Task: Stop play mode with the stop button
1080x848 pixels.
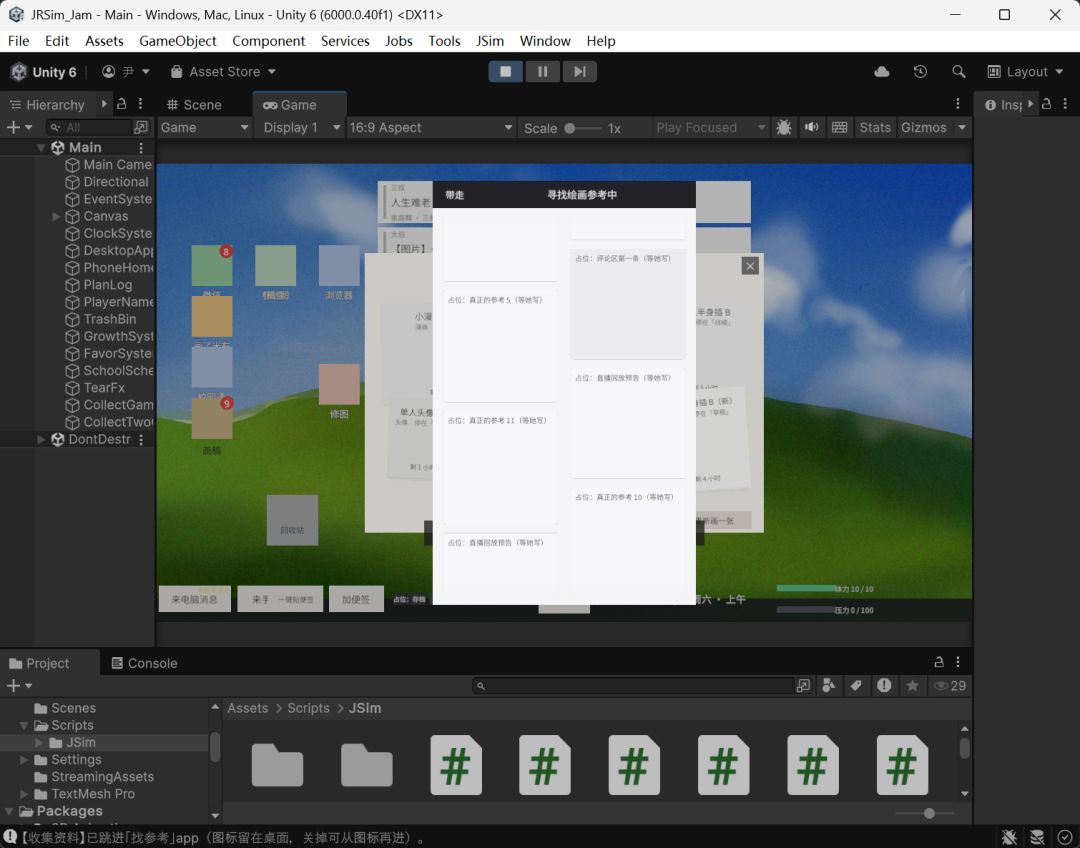Action: coord(506,72)
